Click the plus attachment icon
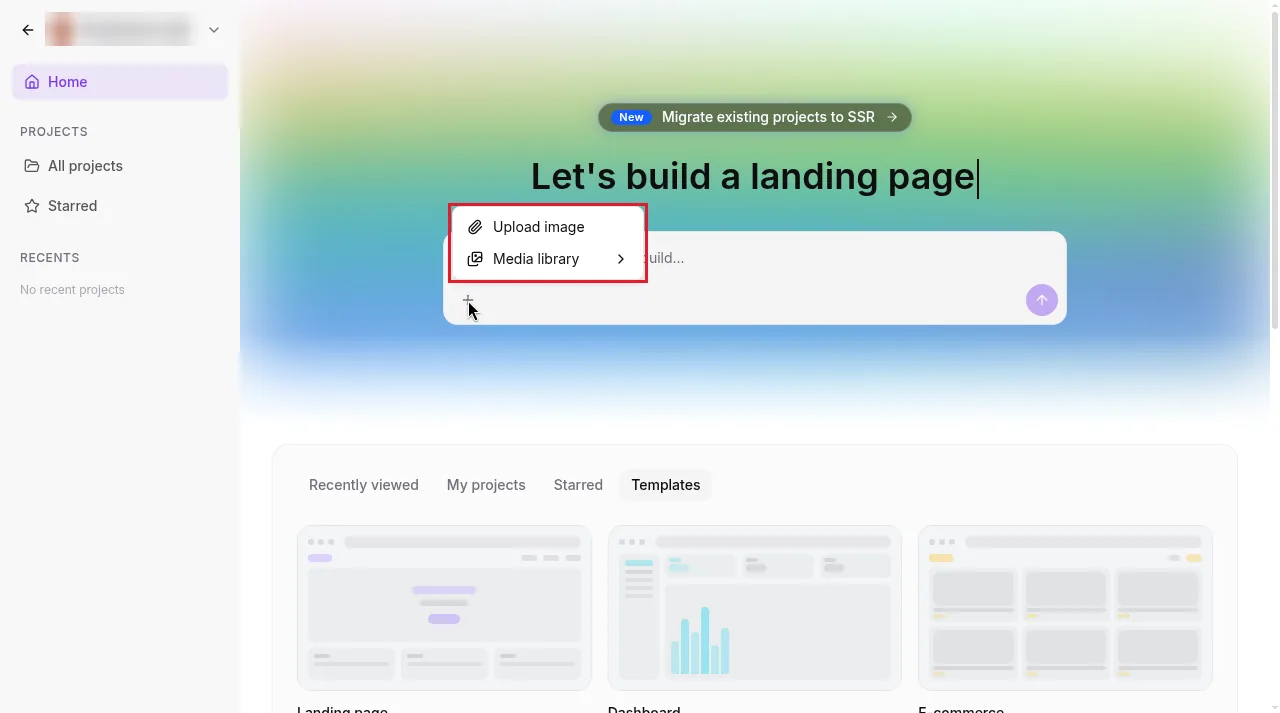The image size is (1280, 713). click(x=468, y=300)
